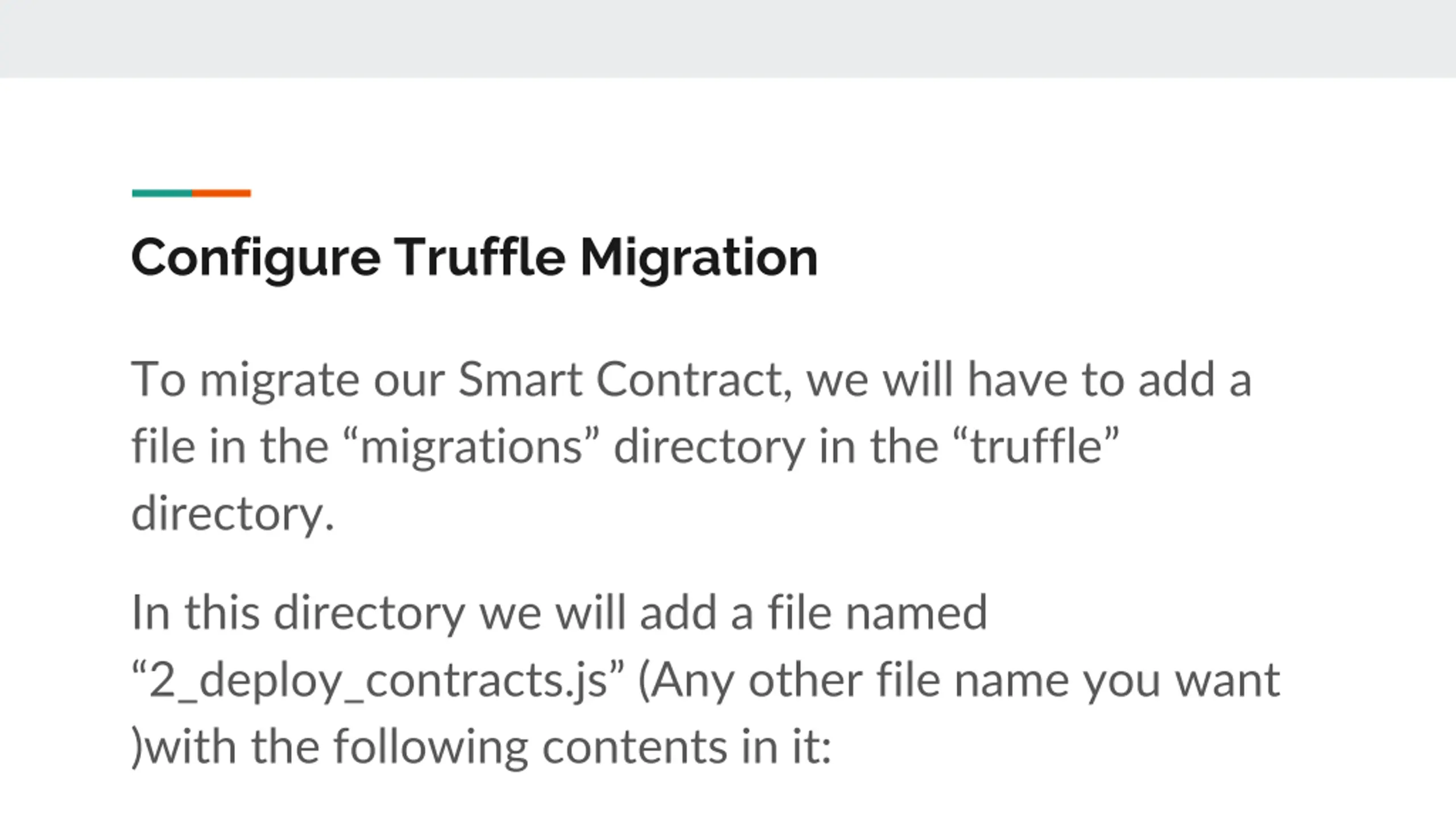Click the orange segment of accent bar
The height and width of the screenshot is (819, 1456).
[222, 193]
